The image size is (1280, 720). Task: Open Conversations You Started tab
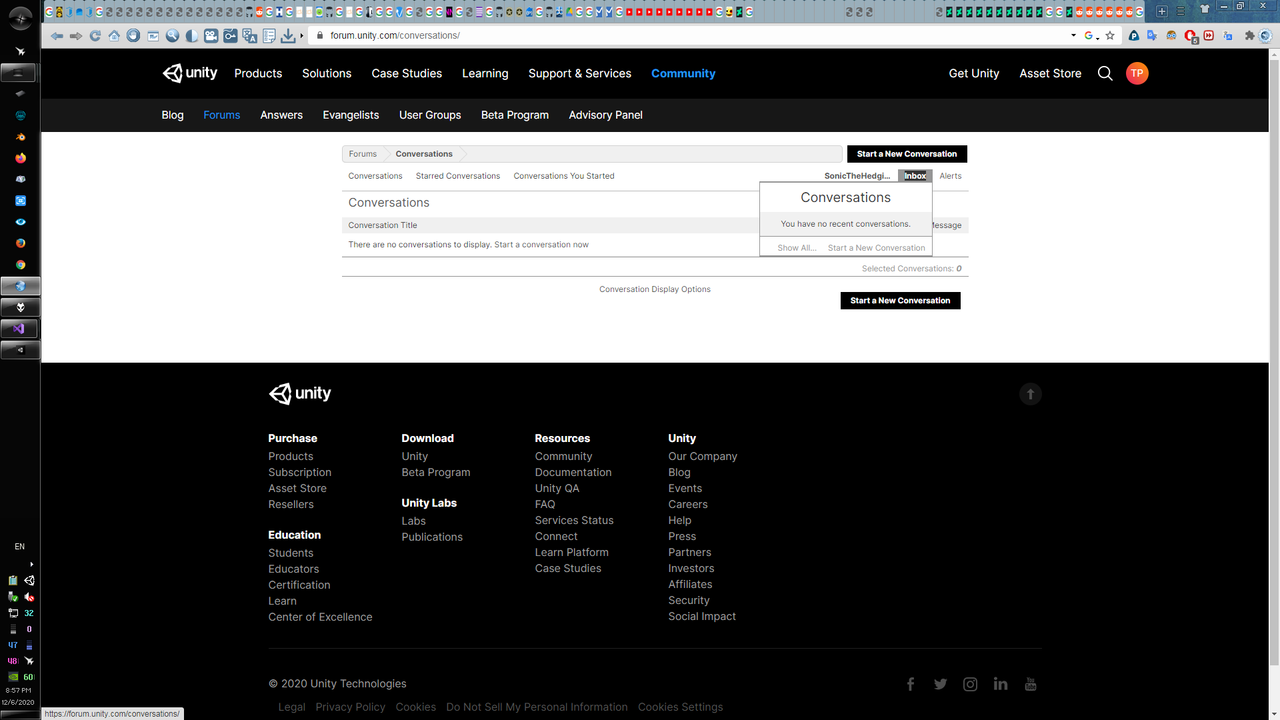tap(564, 176)
